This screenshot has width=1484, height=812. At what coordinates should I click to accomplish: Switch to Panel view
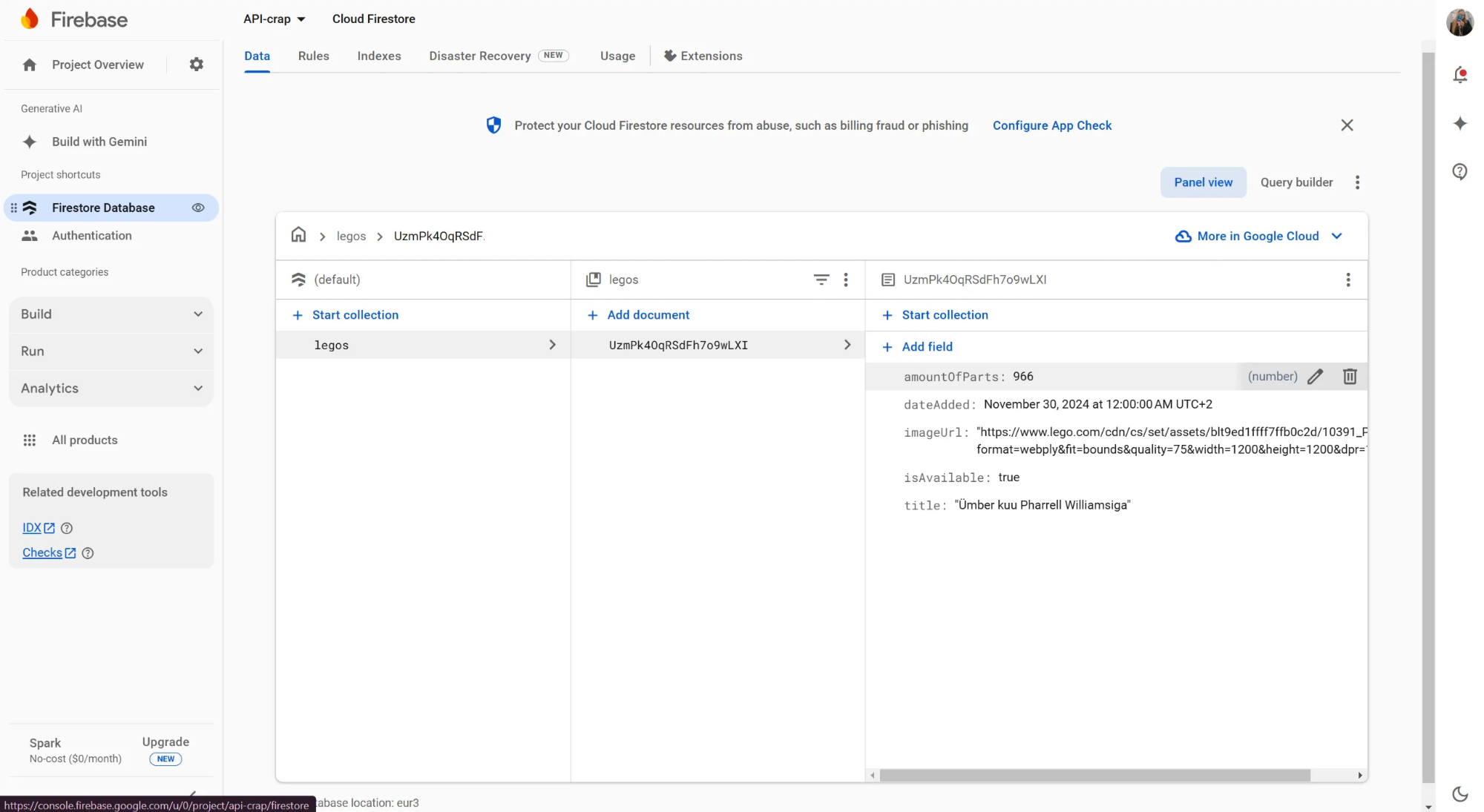pos(1203,182)
